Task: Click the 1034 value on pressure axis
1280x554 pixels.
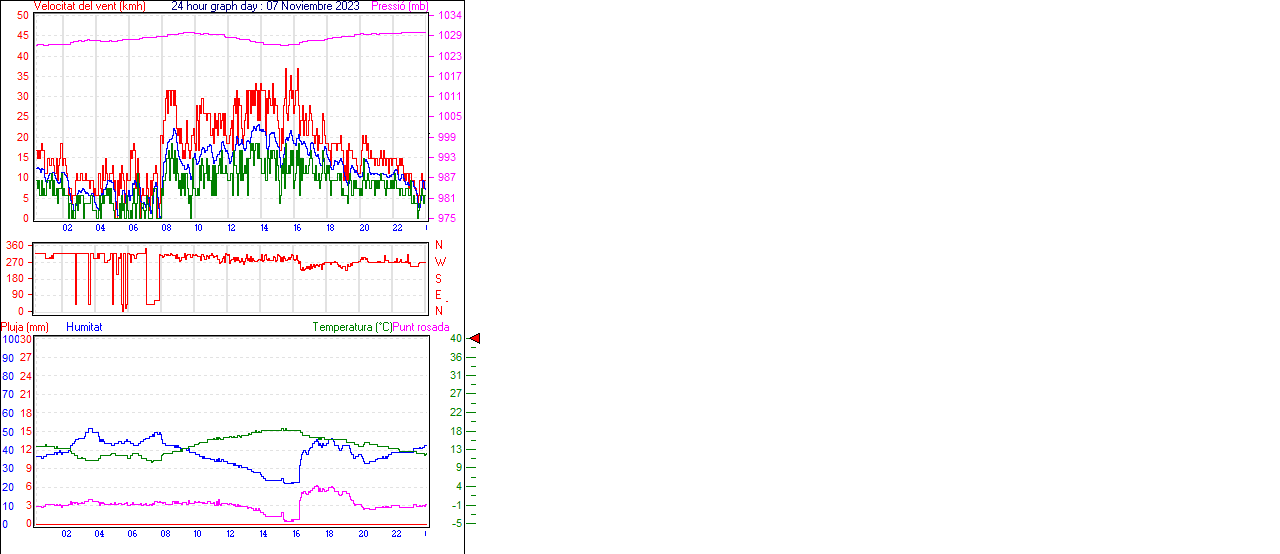Action: (449, 16)
